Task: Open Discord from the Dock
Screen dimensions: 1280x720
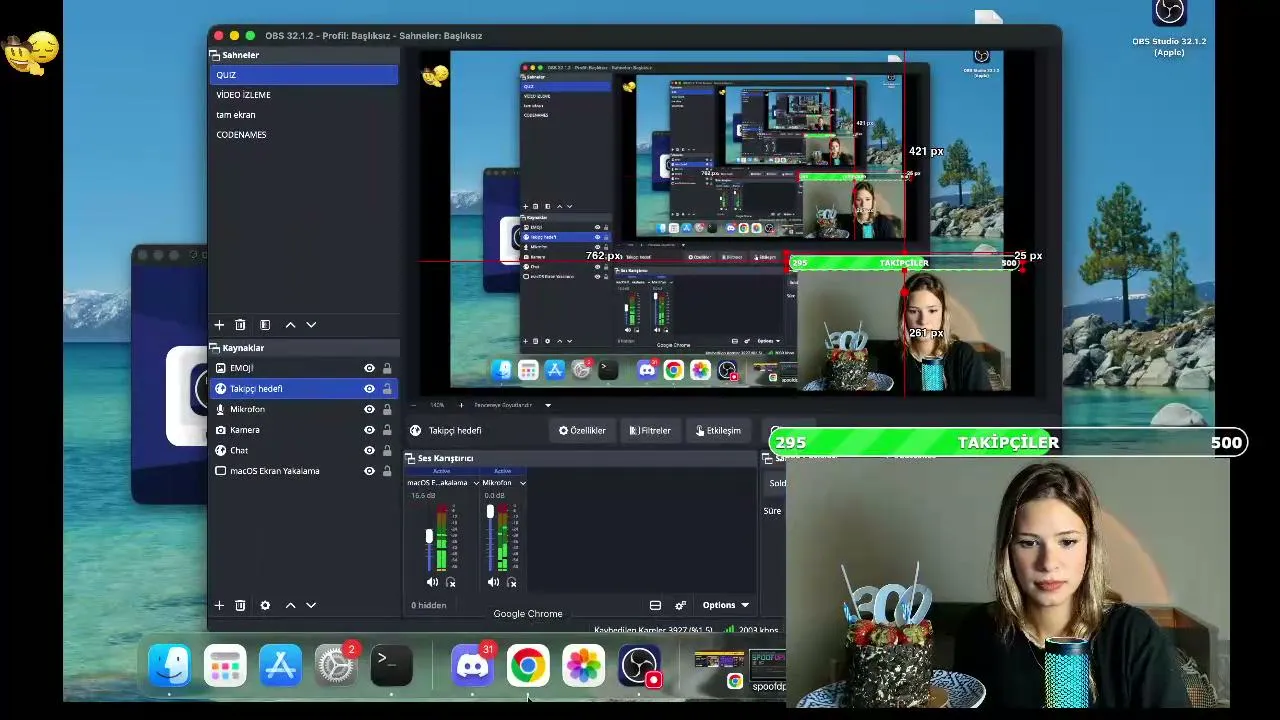Action: click(472, 666)
